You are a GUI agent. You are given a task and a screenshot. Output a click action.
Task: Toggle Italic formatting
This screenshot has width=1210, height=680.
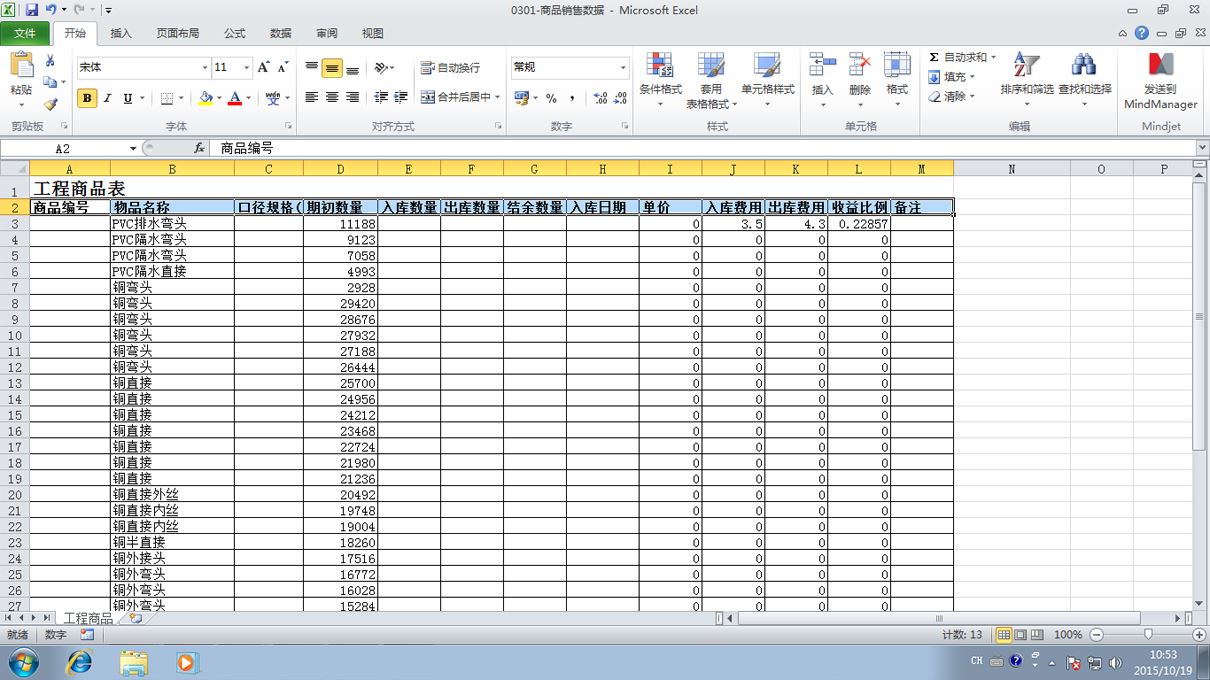coord(107,98)
